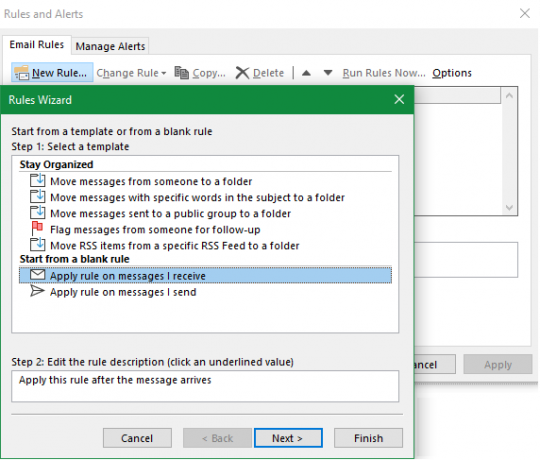
Task: Cancel the Rules Wizard
Action: [137, 438]
